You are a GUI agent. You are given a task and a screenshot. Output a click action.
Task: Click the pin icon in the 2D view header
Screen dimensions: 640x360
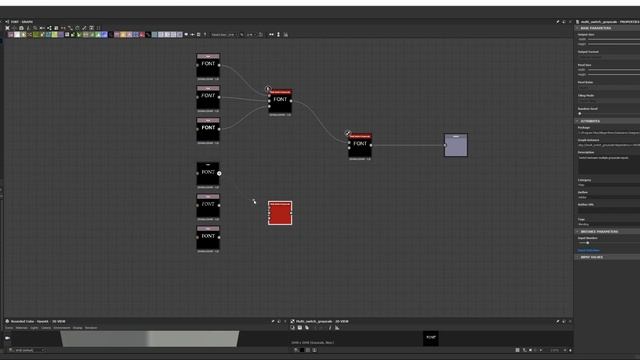pyautogui.click(x=558, y=322)
